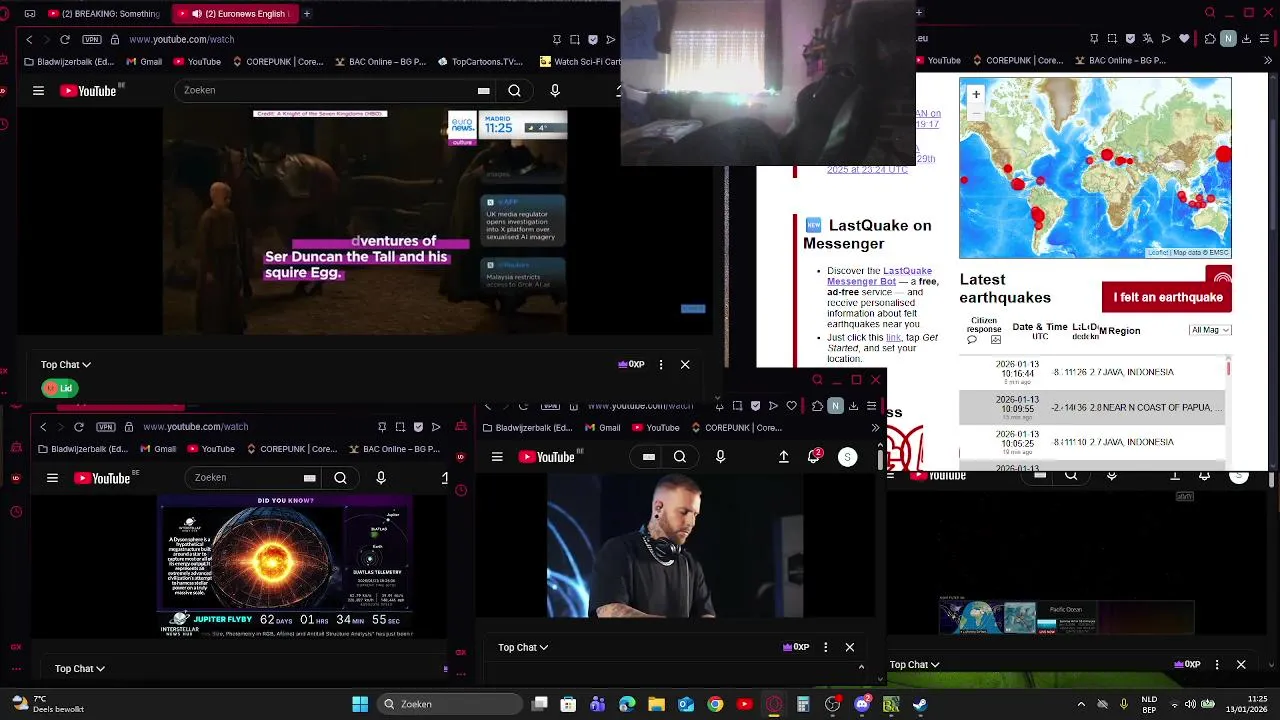Open BAC Online bookmark in bottom-left browser
This screenshot has width=1280, height=720.
coord(394,449)
